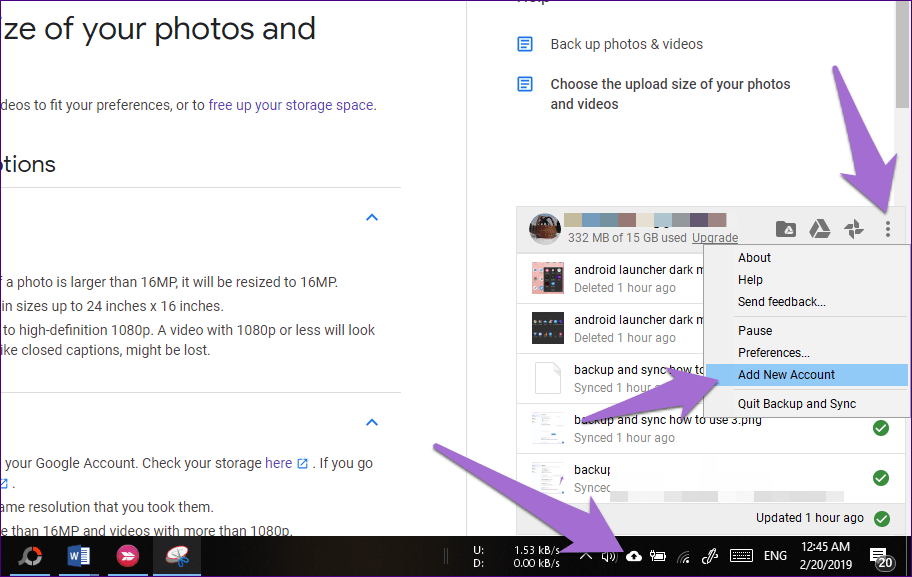Screen dimensions: 912x577
Task: Click the Upgrade storage link
Action: click(715, 237)
